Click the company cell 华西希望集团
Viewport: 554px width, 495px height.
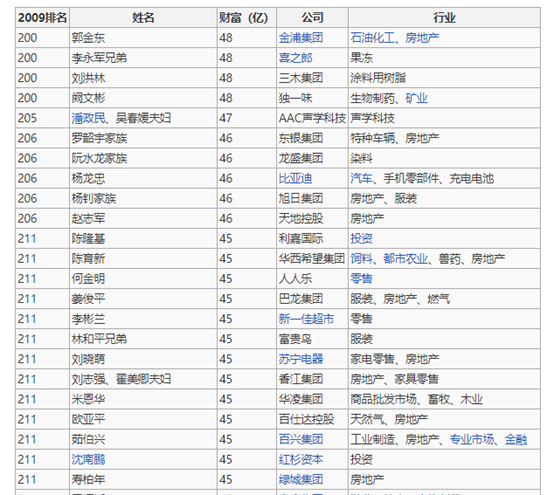coord(312,259)
